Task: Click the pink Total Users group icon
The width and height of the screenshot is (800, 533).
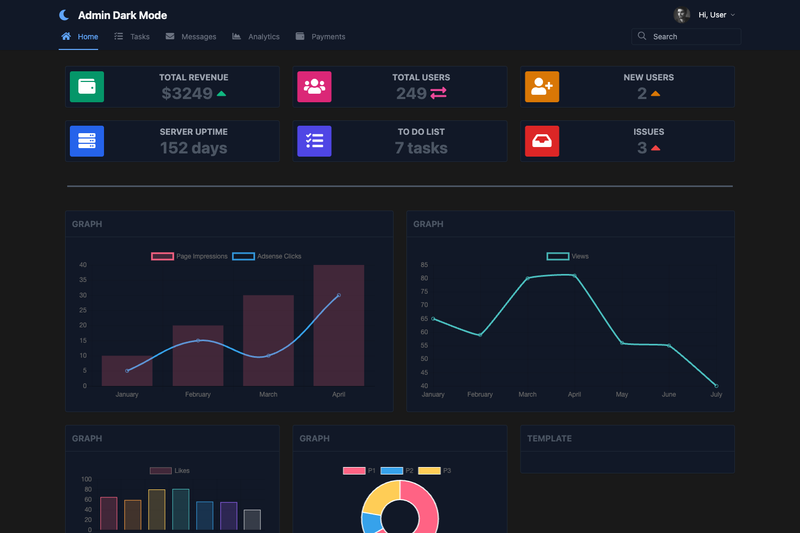Action: [x=314, y=87]
